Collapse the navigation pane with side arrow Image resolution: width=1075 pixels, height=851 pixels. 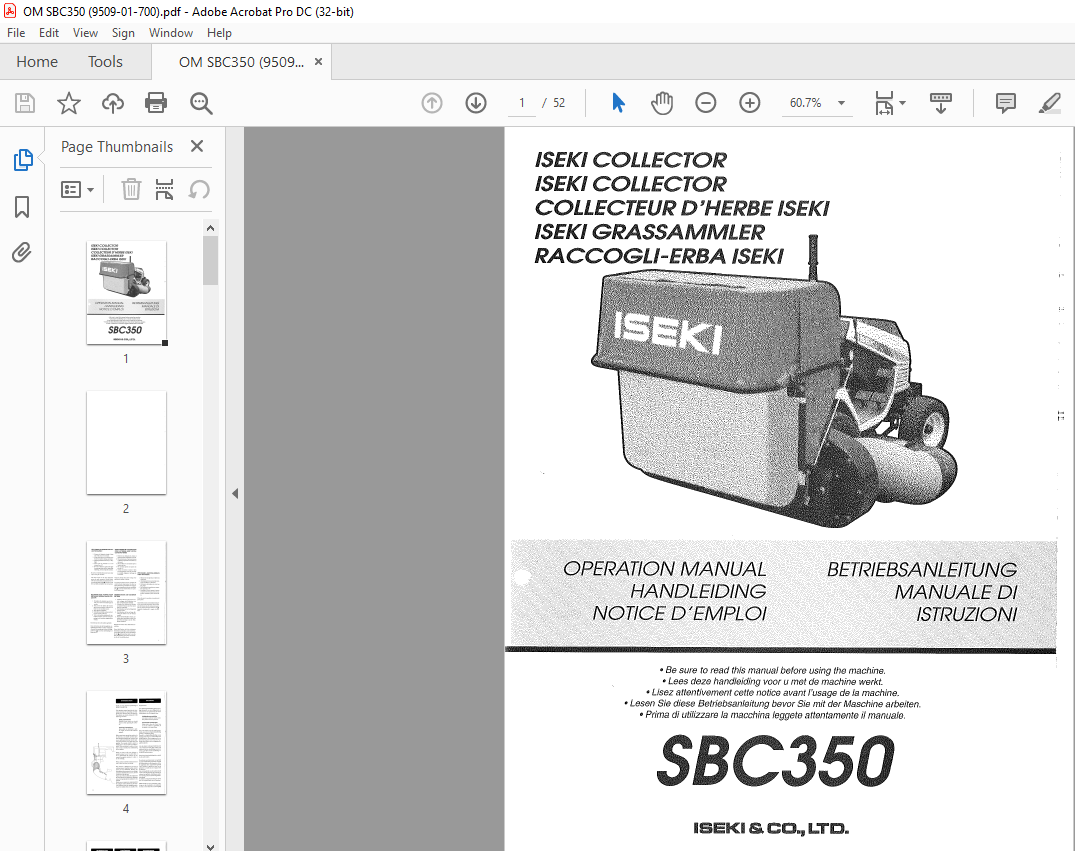pos(235,493)
